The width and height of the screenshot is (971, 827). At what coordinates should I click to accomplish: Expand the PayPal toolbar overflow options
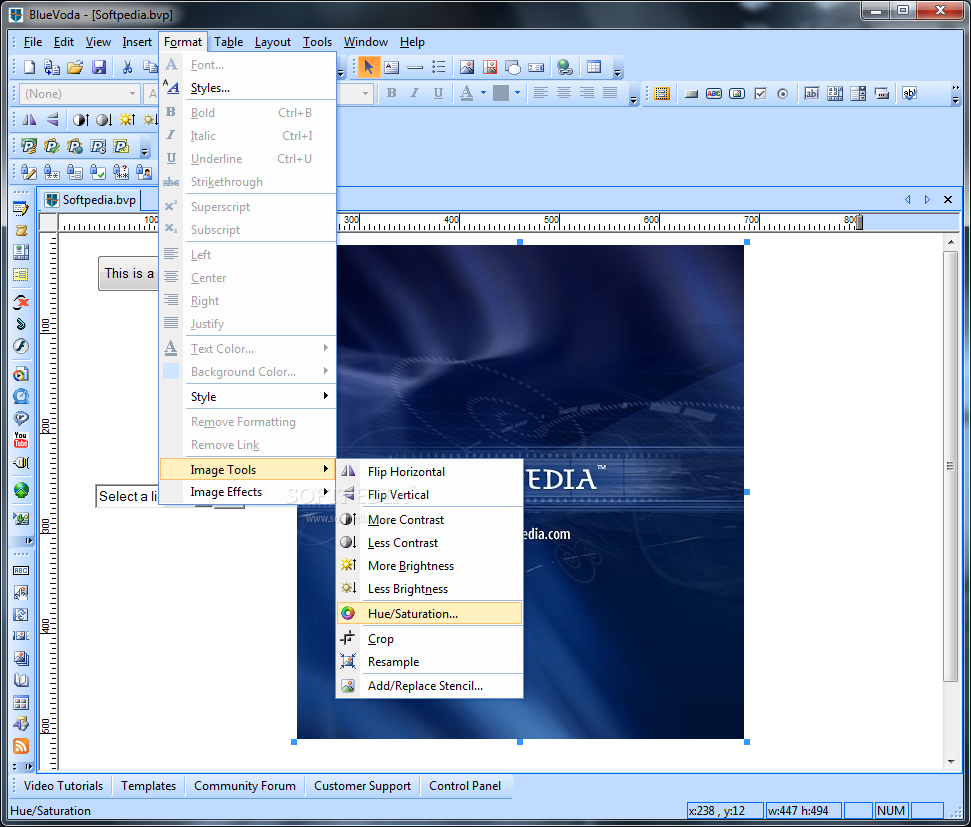[144, 150]
